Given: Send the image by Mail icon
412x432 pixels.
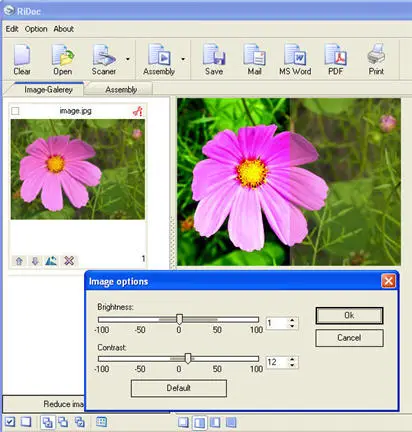Looking at the screenshot, I should 254,59.
